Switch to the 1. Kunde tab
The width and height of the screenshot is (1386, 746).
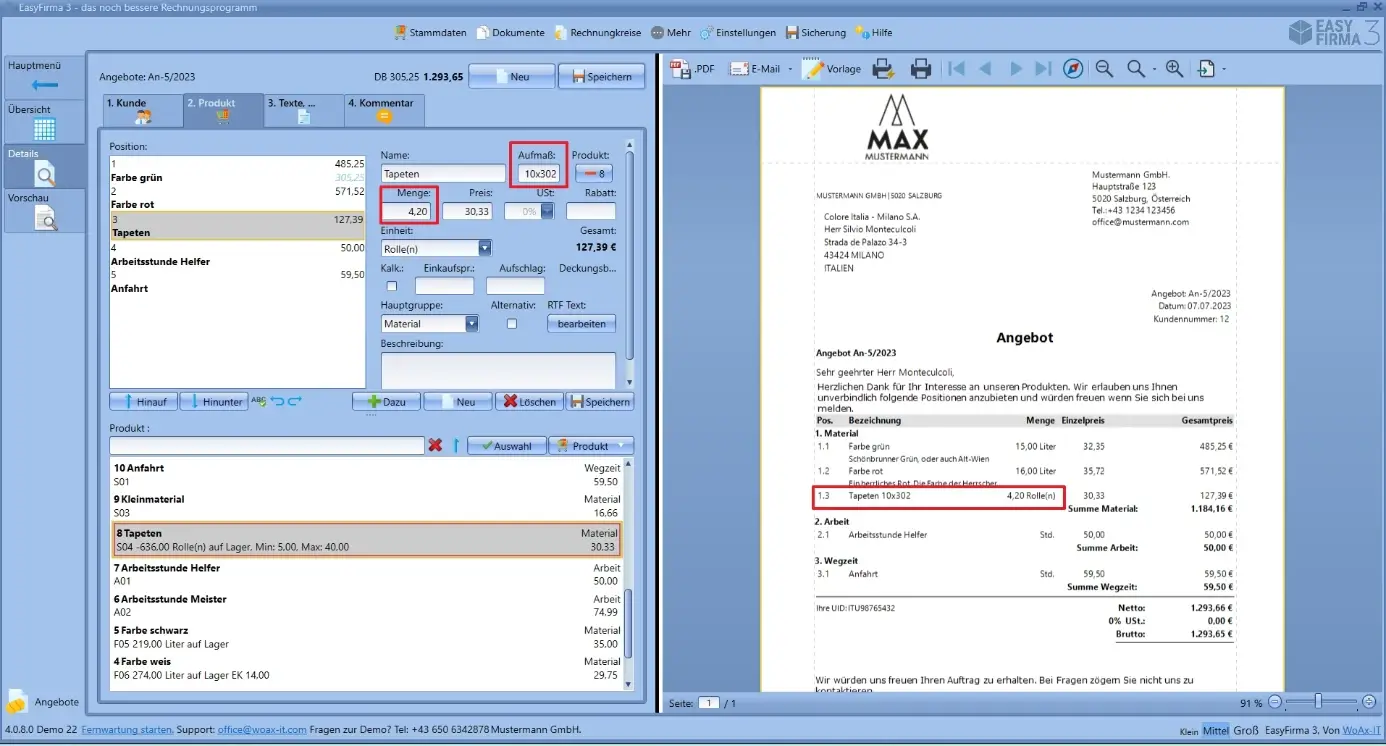pos(143,110)
